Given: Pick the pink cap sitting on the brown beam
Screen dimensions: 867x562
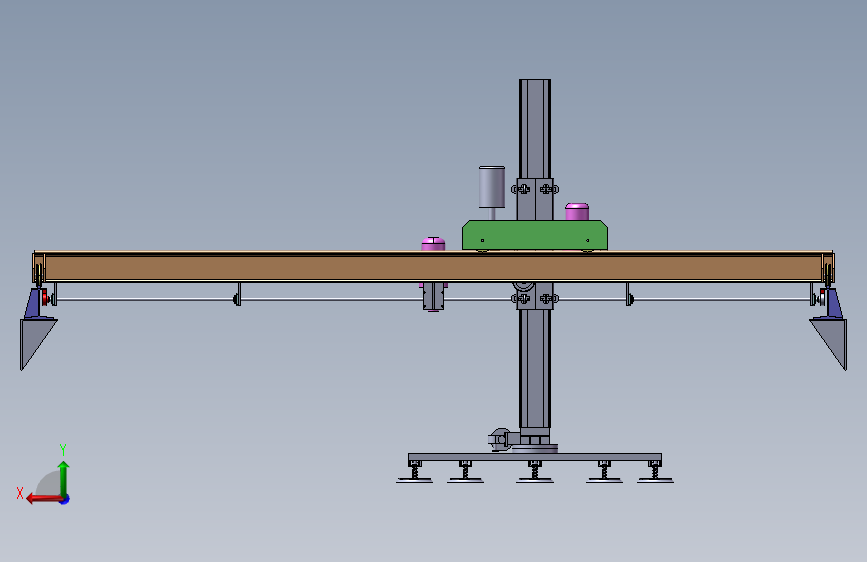Looking at the screenshot, I should [433, 244].
